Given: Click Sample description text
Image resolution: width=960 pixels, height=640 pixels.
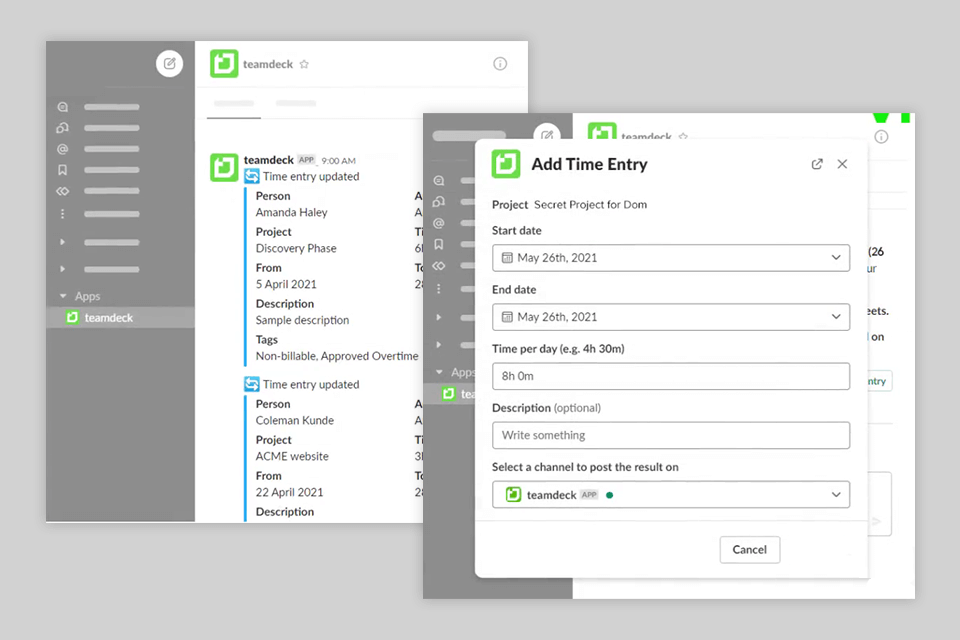Looking at the screenshot, I should pyautogui.click(x=302, y=320).
